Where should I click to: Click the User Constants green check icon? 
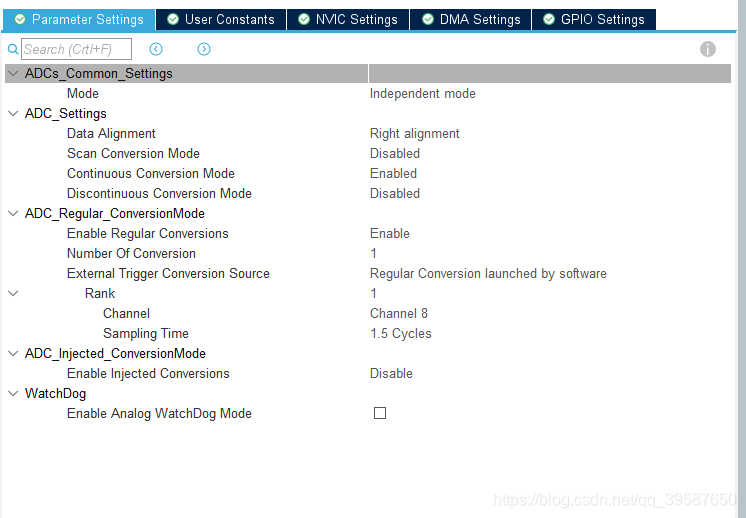pyautogui.click(x=173, y=19)
